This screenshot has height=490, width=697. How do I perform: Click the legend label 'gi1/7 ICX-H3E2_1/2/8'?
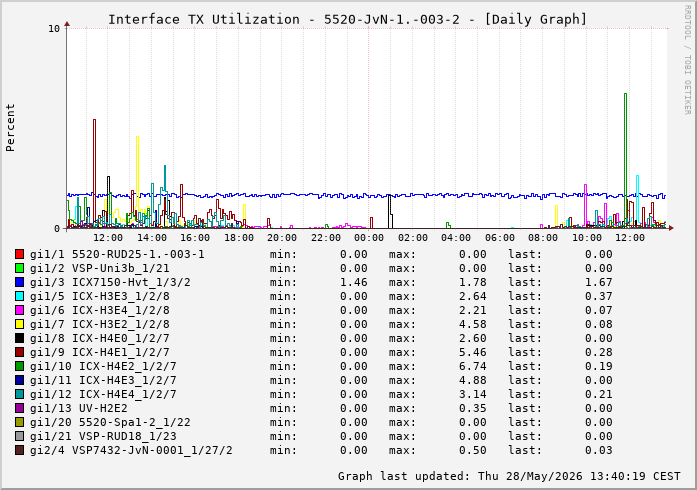click(x=100, y=324)
